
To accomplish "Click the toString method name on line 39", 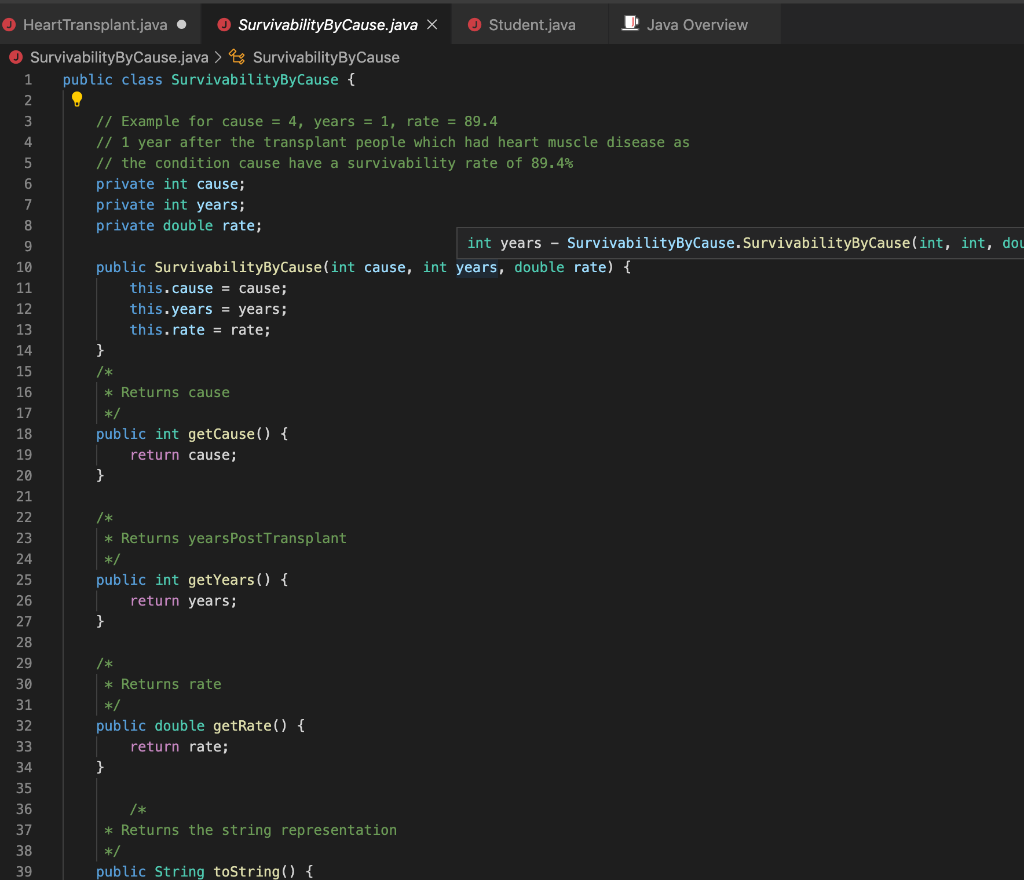I will [x=246, y=872].
